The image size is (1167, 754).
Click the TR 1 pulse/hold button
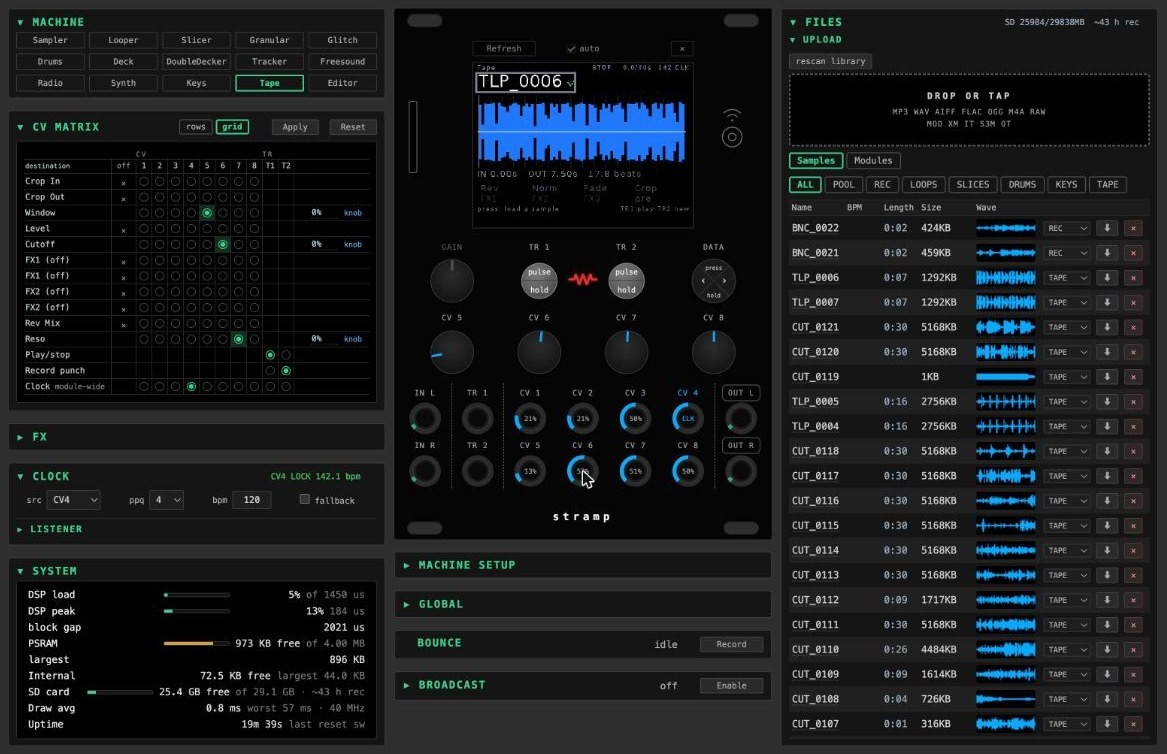[539, 281]
